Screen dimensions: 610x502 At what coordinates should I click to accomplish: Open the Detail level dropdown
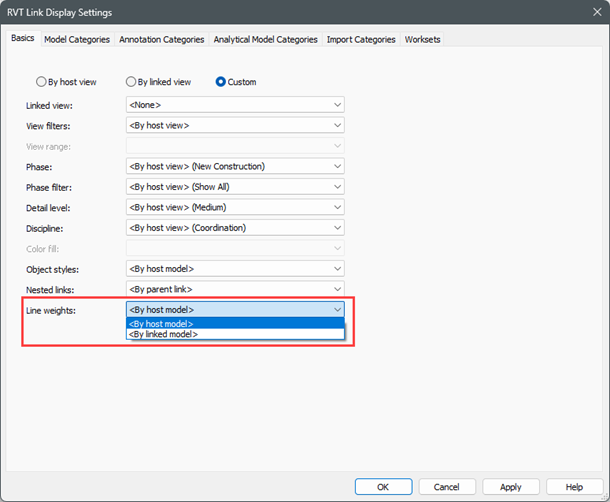point(235,207)
